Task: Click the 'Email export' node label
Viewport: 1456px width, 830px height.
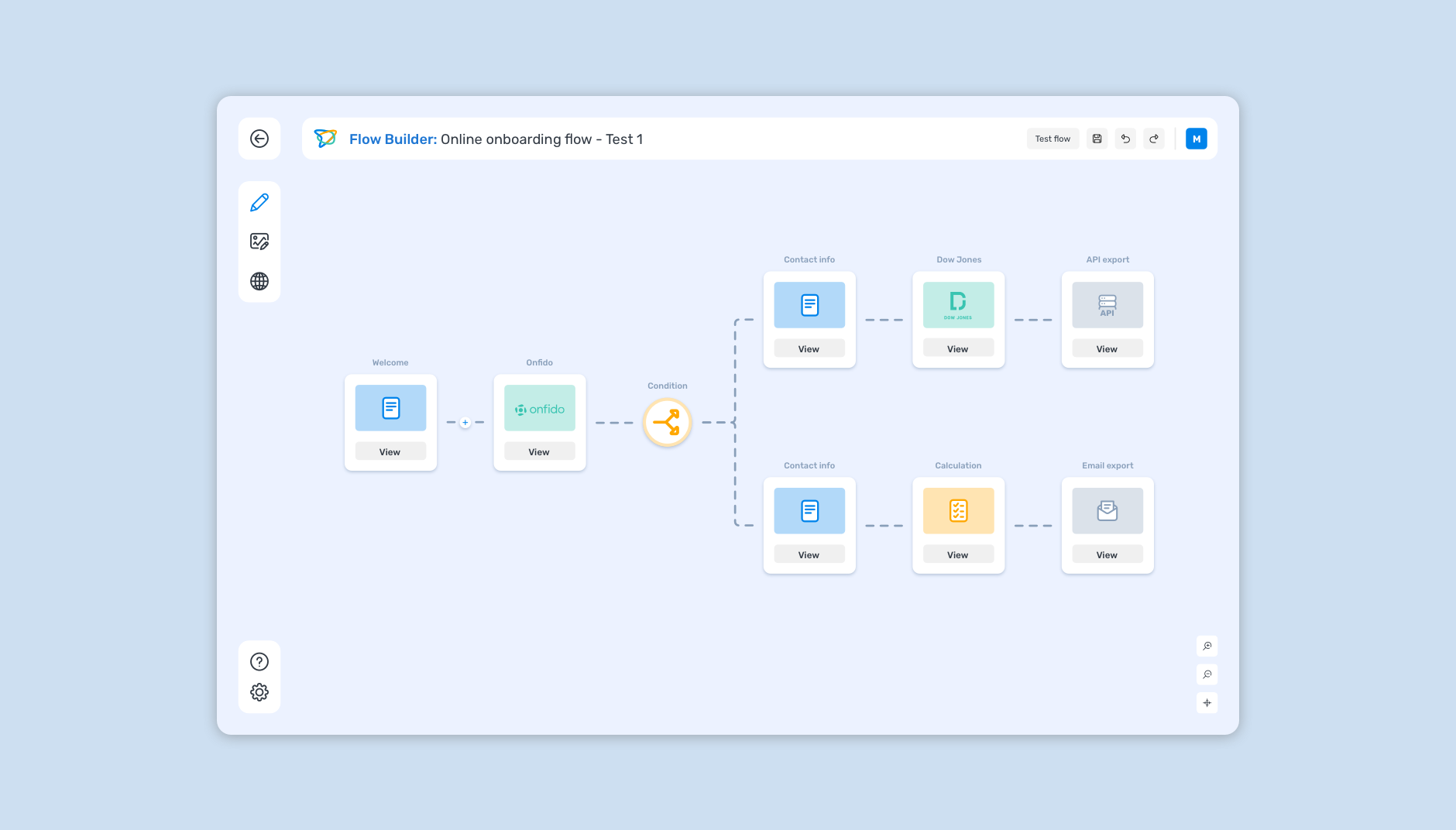Action: (x=1107, y=465)
